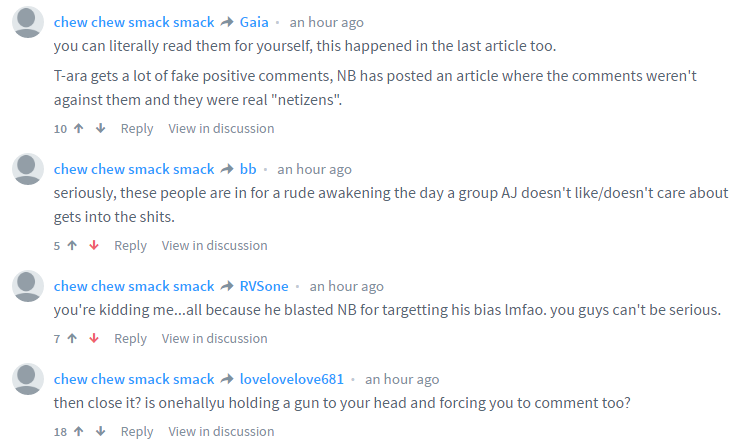Upvote the comment replying to Gaia

(78, 128)
